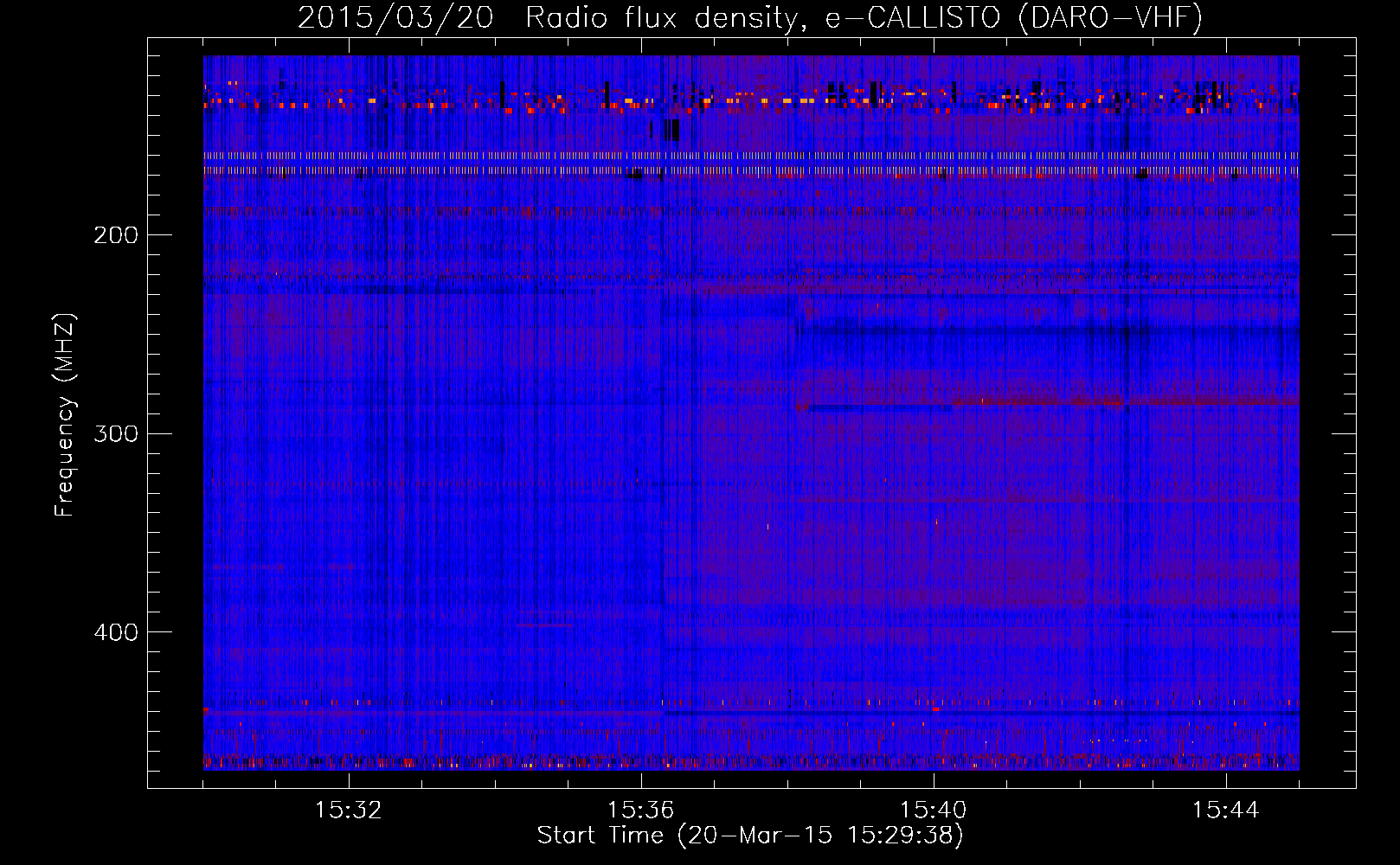Click the plot title '2015/03/20 Radio flux density'
The width and height of the screenshot is (1400, 865).
750,17
